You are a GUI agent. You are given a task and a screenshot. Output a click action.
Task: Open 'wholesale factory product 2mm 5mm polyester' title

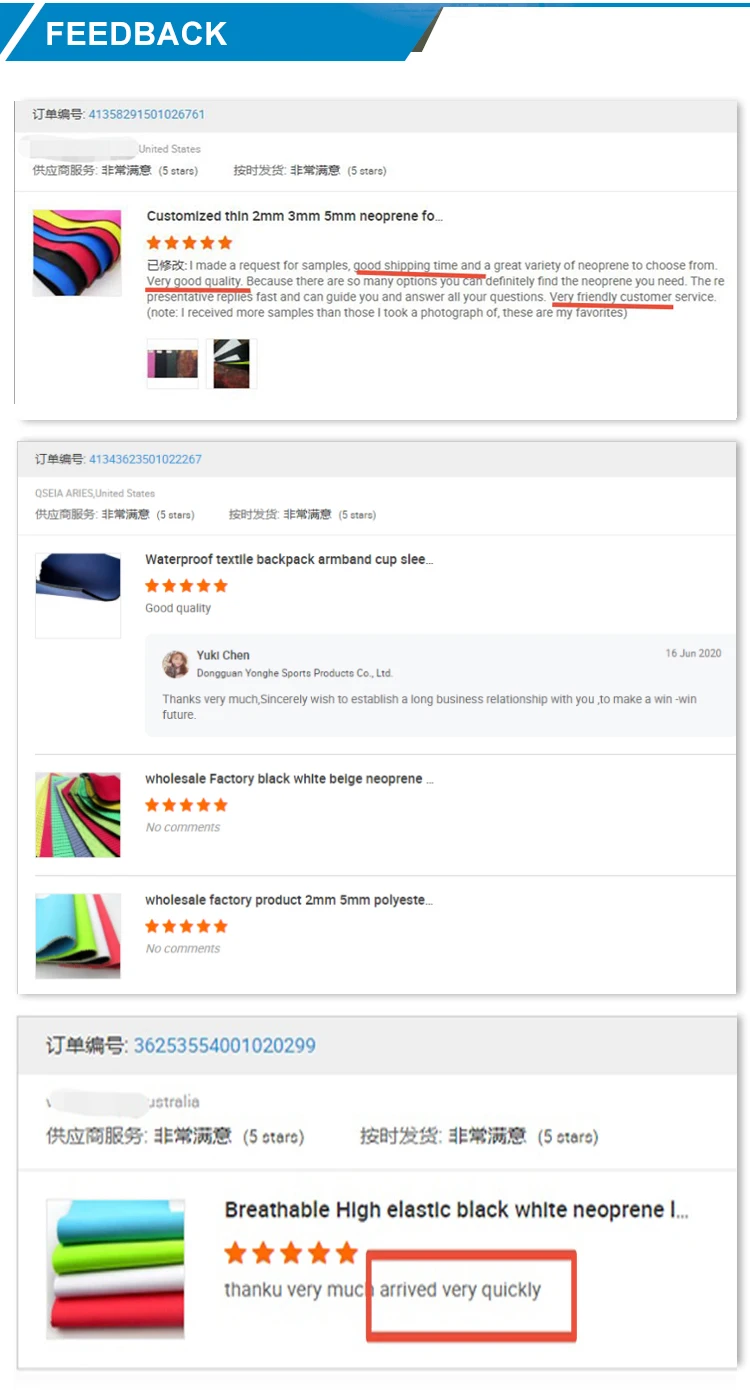[289, 901]
